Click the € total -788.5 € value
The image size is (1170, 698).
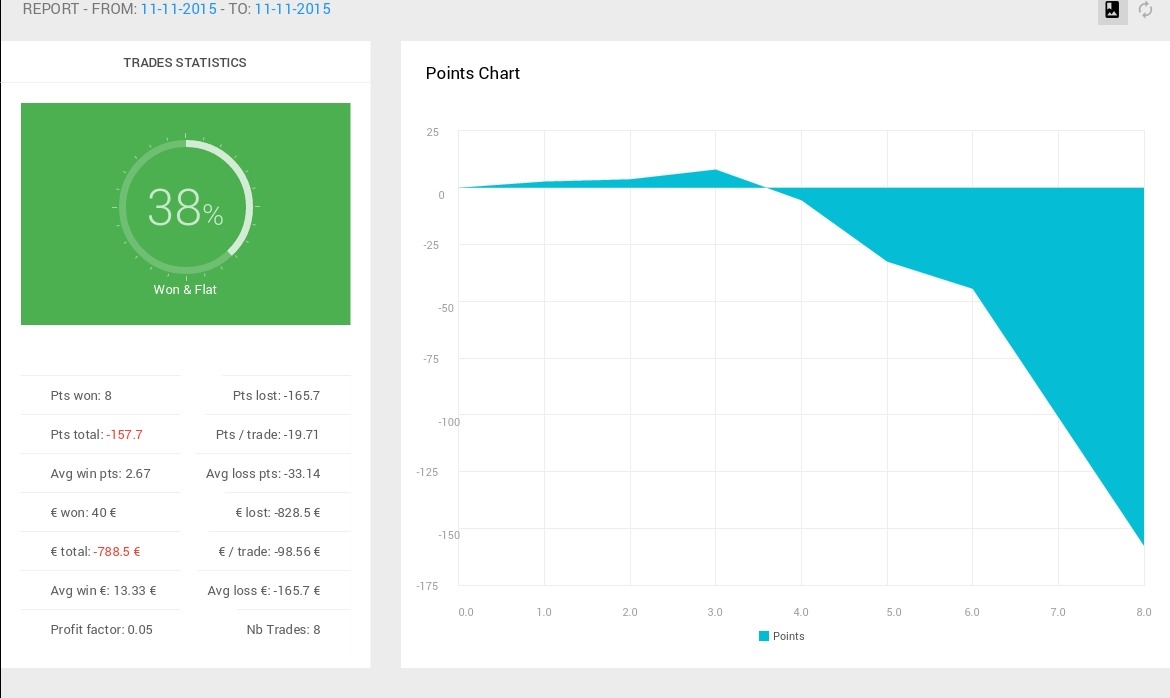116,552
